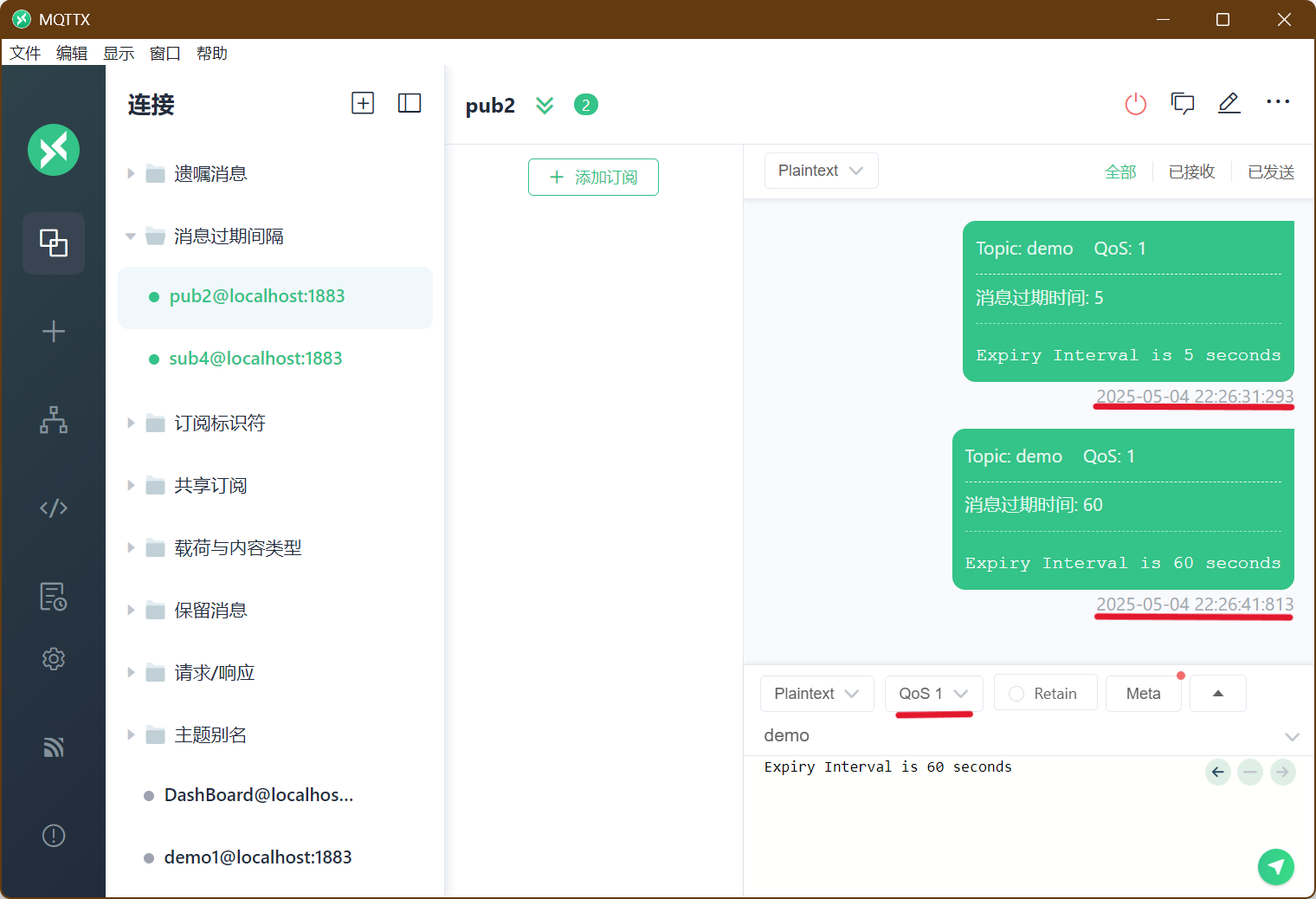This screenshot has height=899, width=1316.
Task: Select sub4@localhost:1883 connection
Action: click(x=255, y=359)
